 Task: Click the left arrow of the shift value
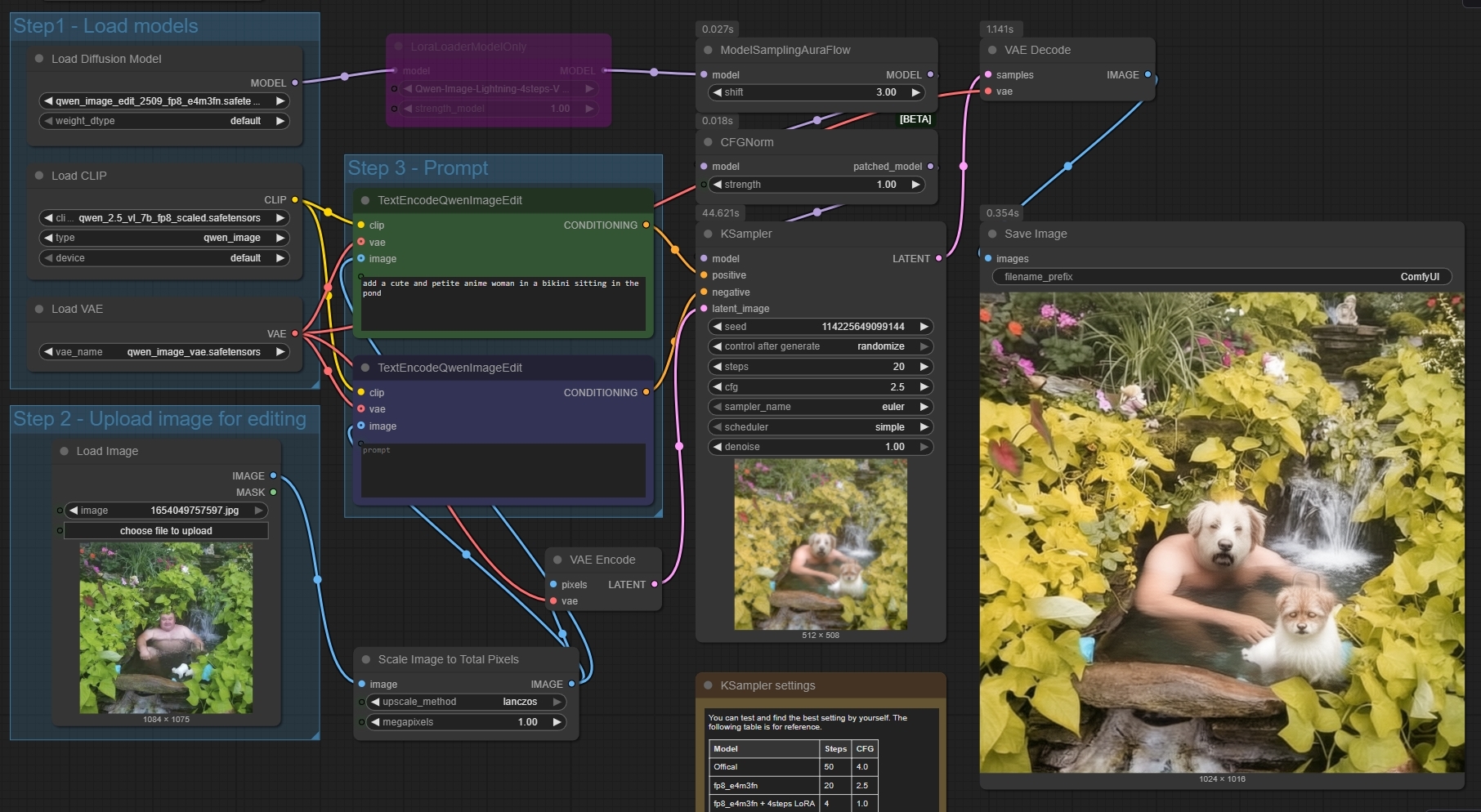pyautogui.click(x=717, y=92)
